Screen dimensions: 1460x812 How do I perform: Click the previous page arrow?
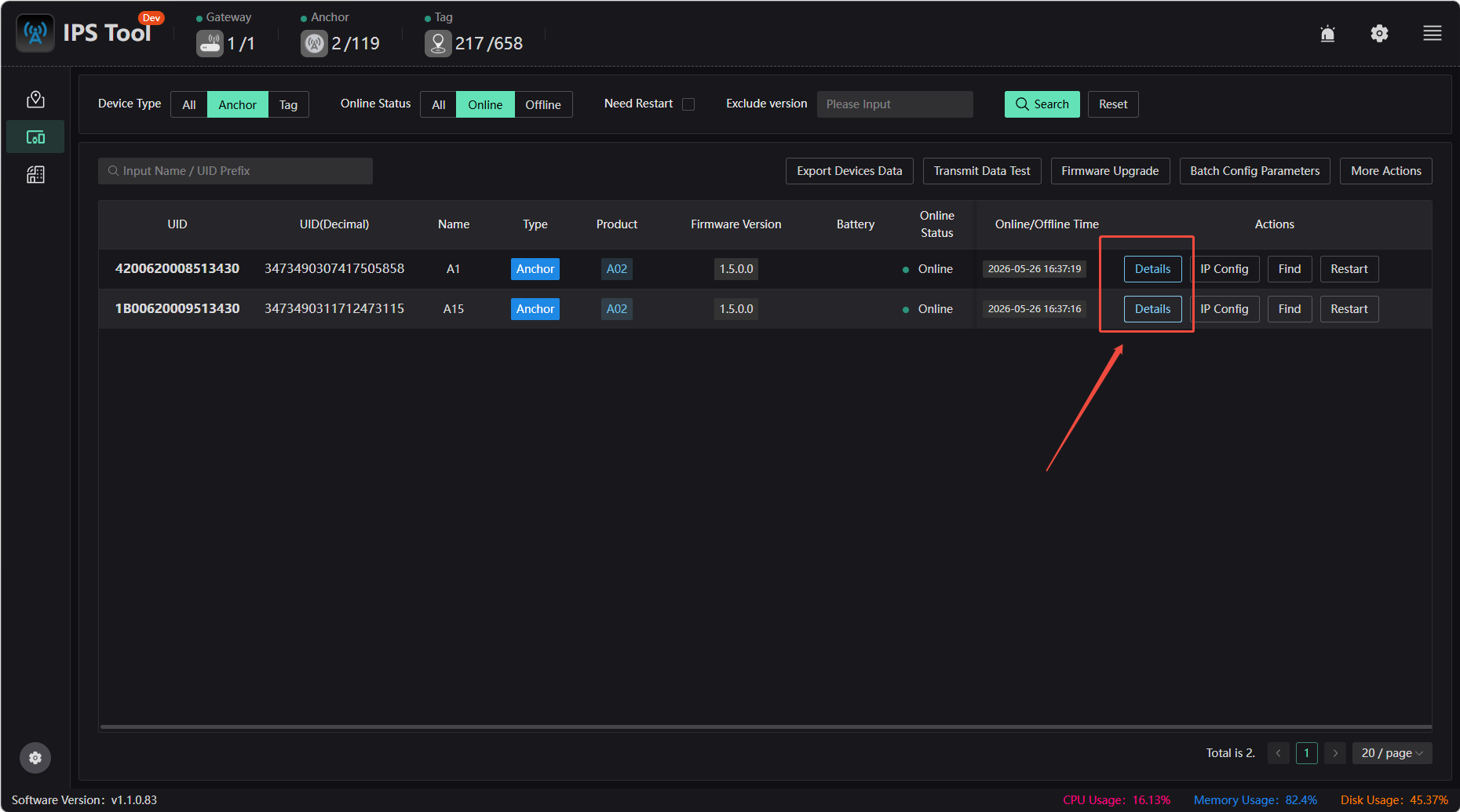[x=1278, y=753]
